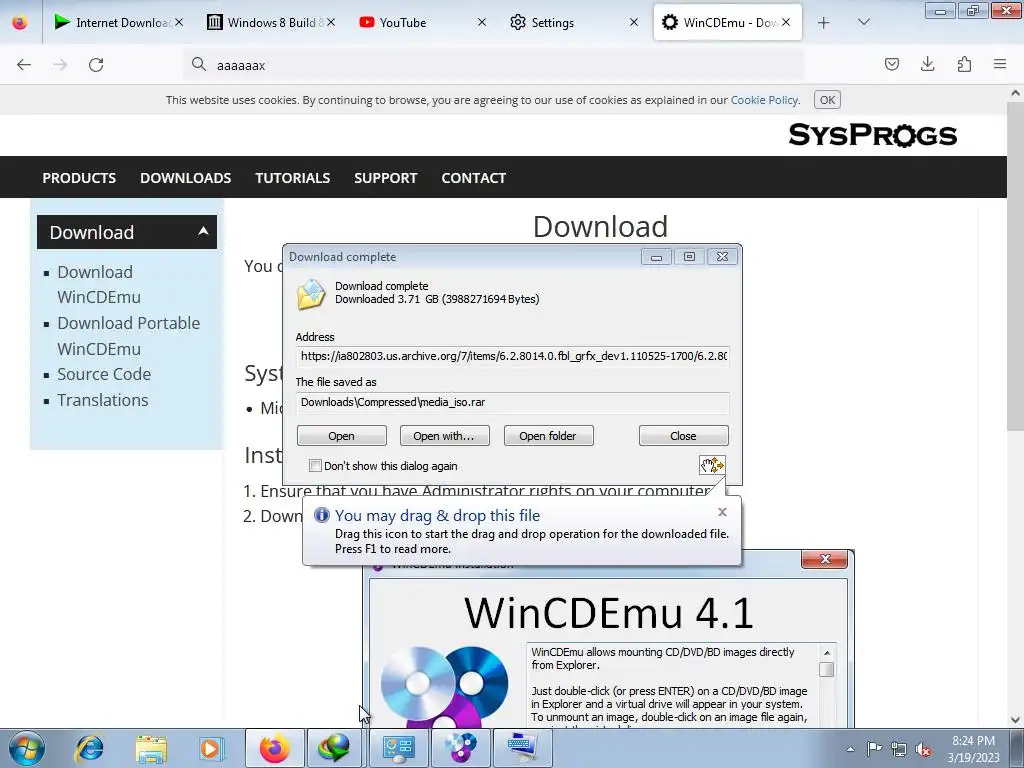Click Open in Download complete dialog
The height and width of the screenshot is (768, 1024).
342,436
